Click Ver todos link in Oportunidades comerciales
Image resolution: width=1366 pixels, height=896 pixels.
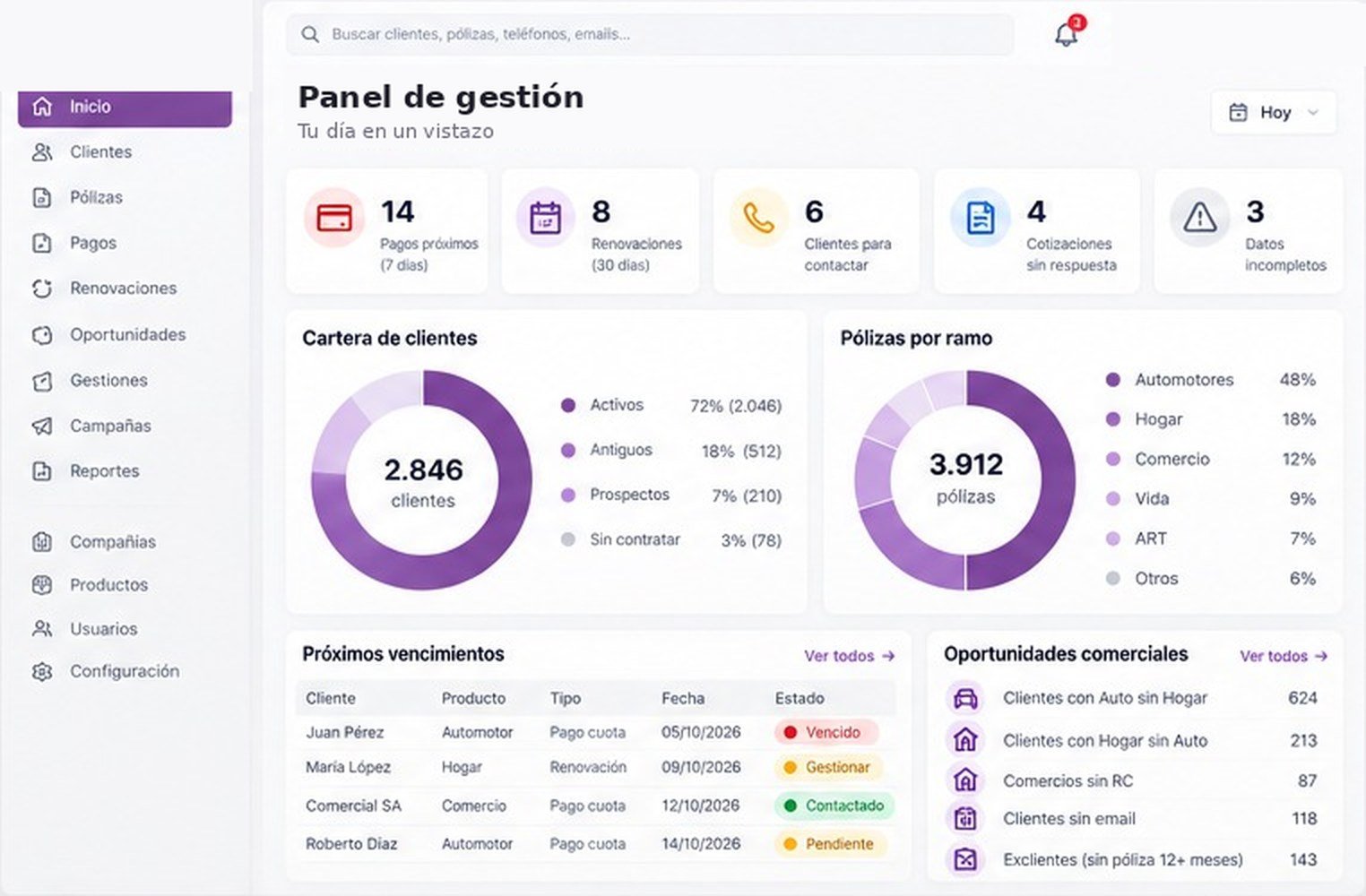click(1284, 656)
